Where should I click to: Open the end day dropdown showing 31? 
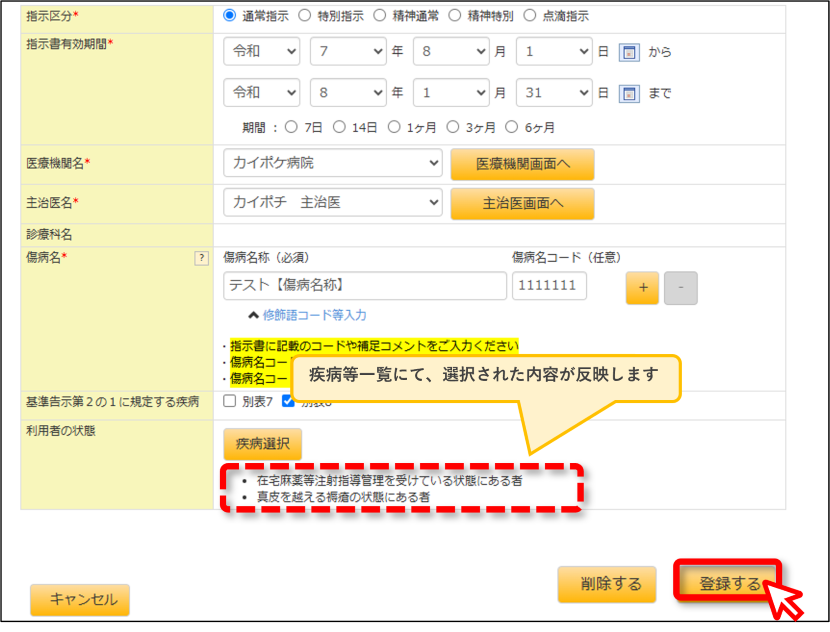(x=554, y=93)
